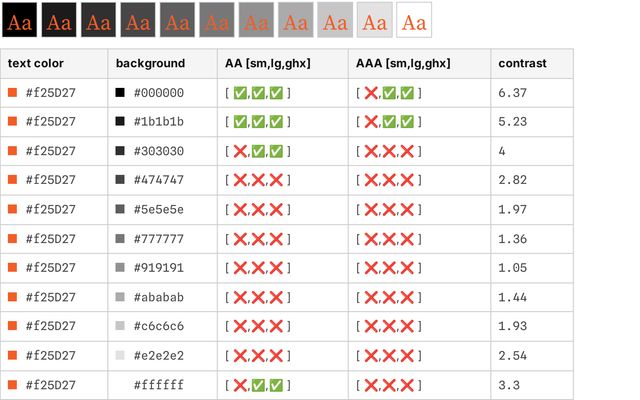Click the white background 'Aa' preview tile
Image resolution: width=640 pixels, height=400 pixels.
point(414,20)
